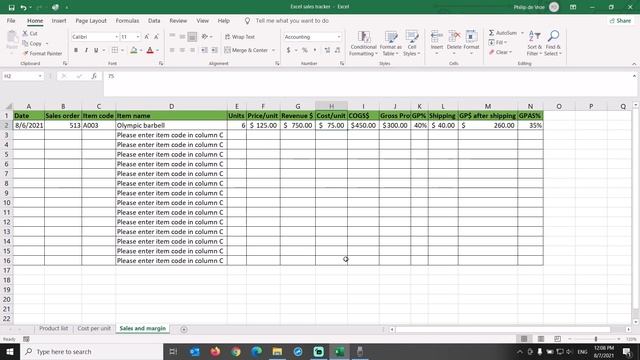The width and height of the screenshot is (640, 360).
Task: Open Merge & Center dropdown arrow
Action: (273, 50)
